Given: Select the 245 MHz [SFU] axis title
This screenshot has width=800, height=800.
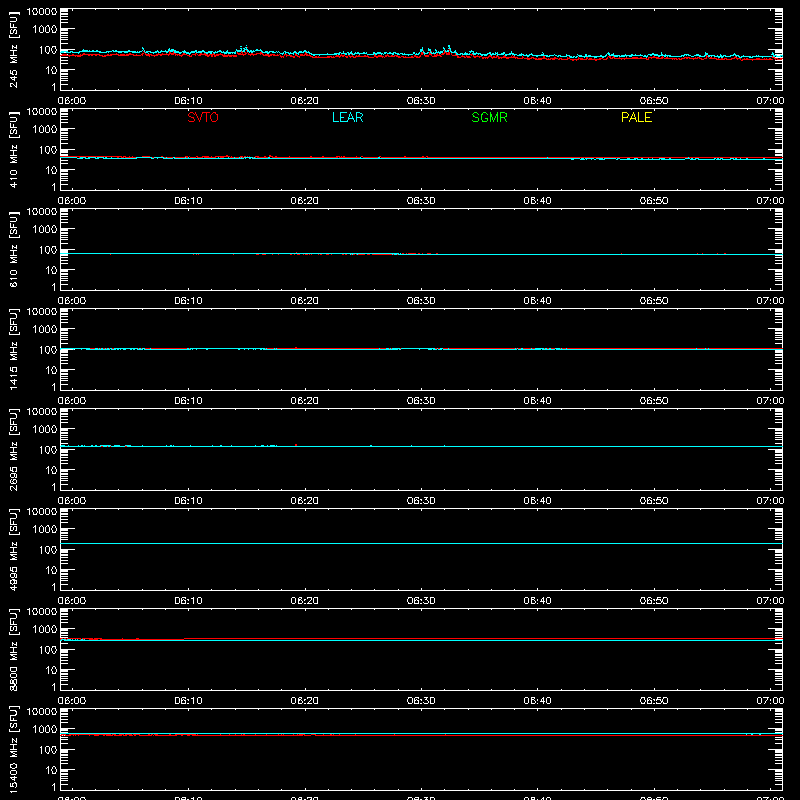Looking at the screenshot, I should click(13, 49).
